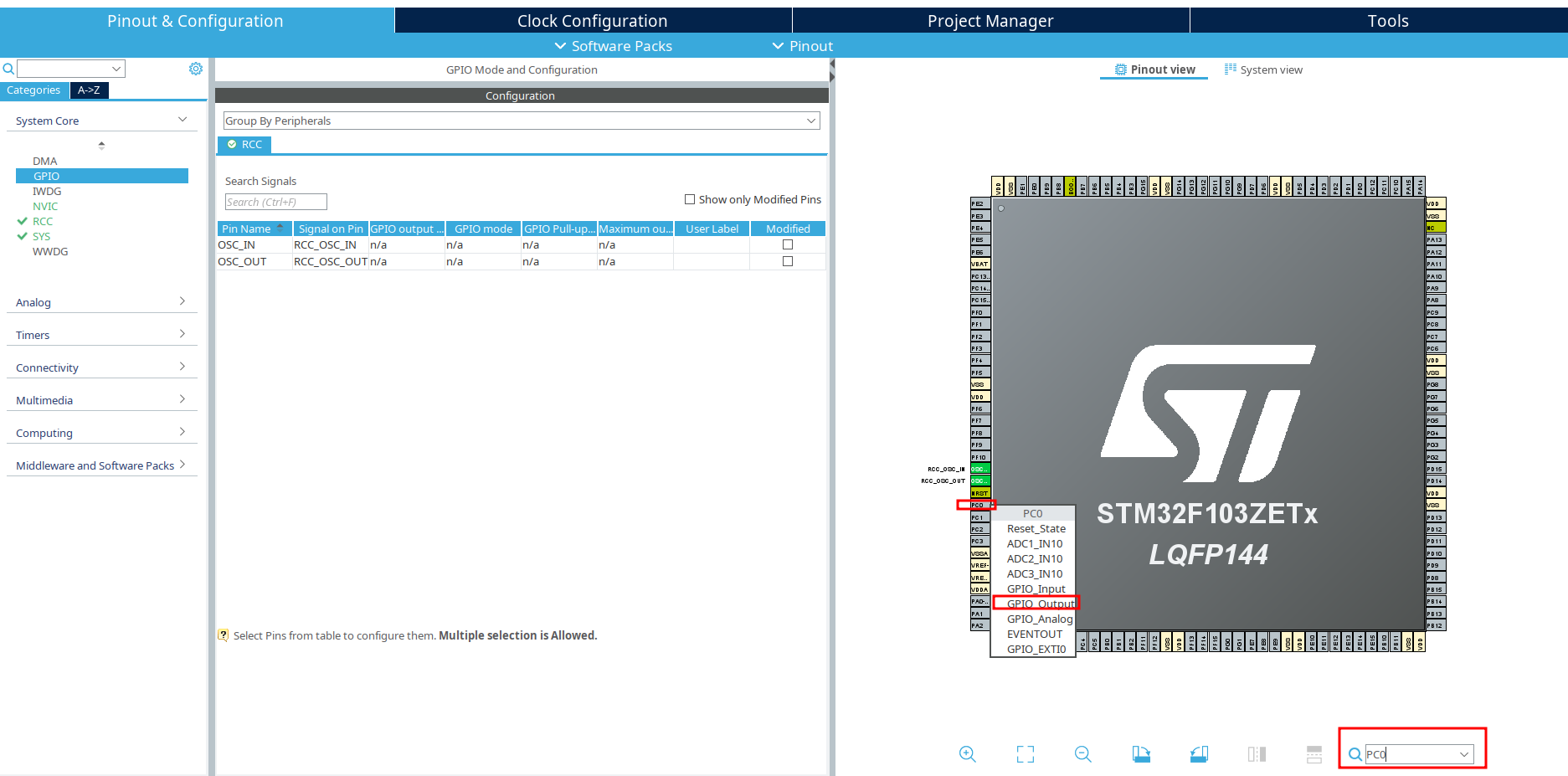1568x776 pixels.
Task: Check the Modified checkbox for OSC_OUT
Action: [787, 260]
